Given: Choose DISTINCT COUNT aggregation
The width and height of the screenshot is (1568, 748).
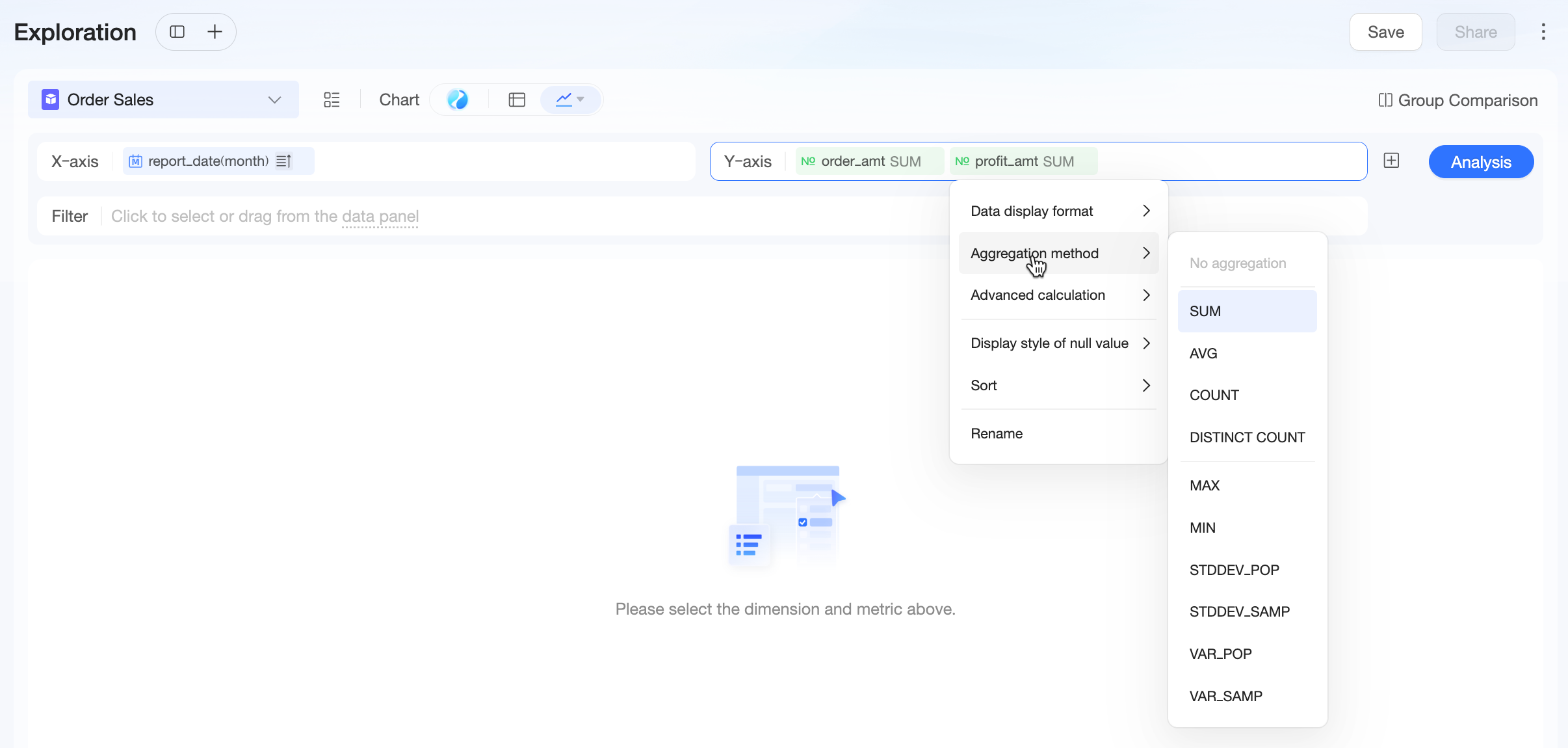Looking at the screenshot, I should (x=1247, y=437).
